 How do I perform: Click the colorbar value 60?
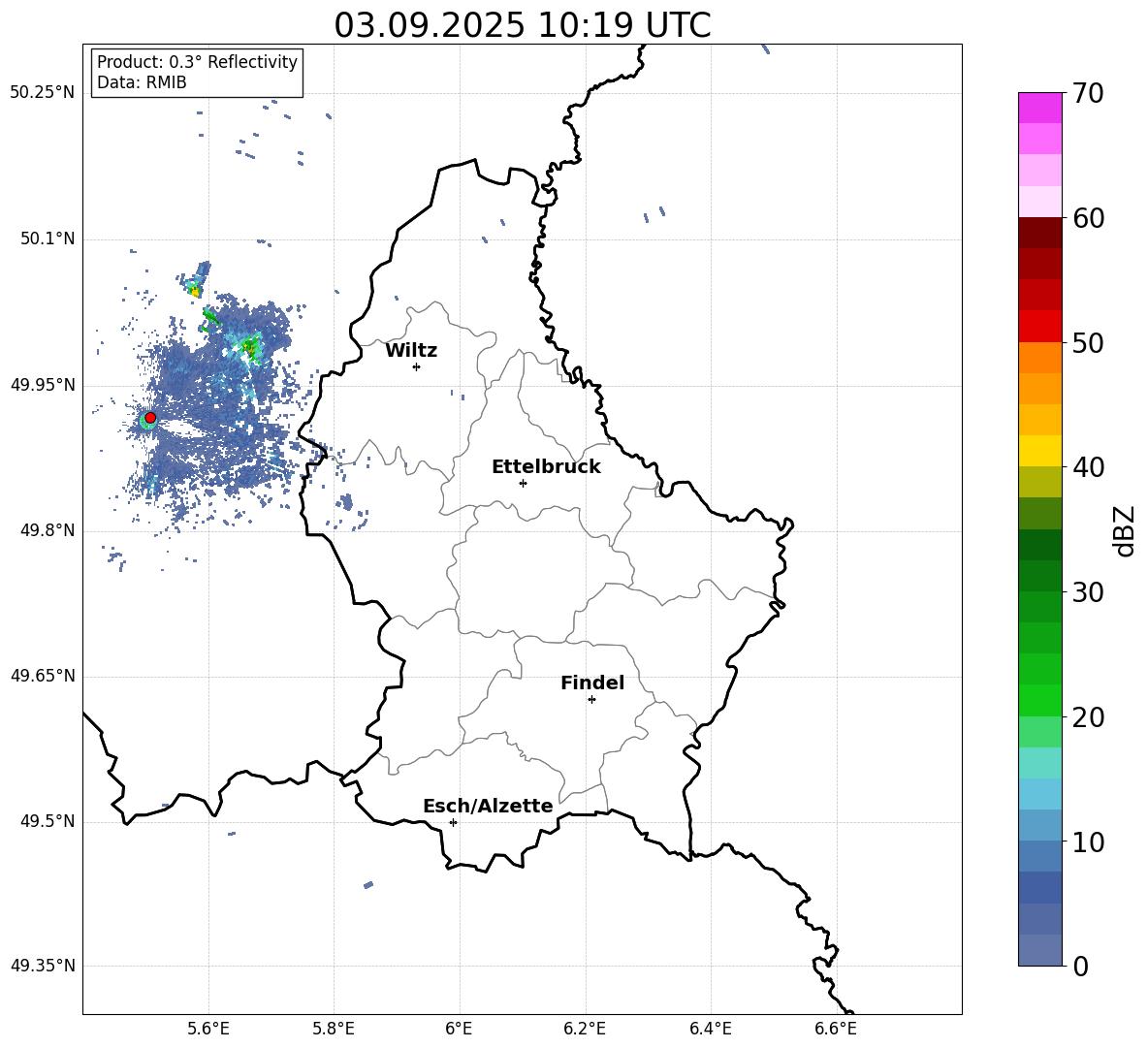pos(1088,218)
